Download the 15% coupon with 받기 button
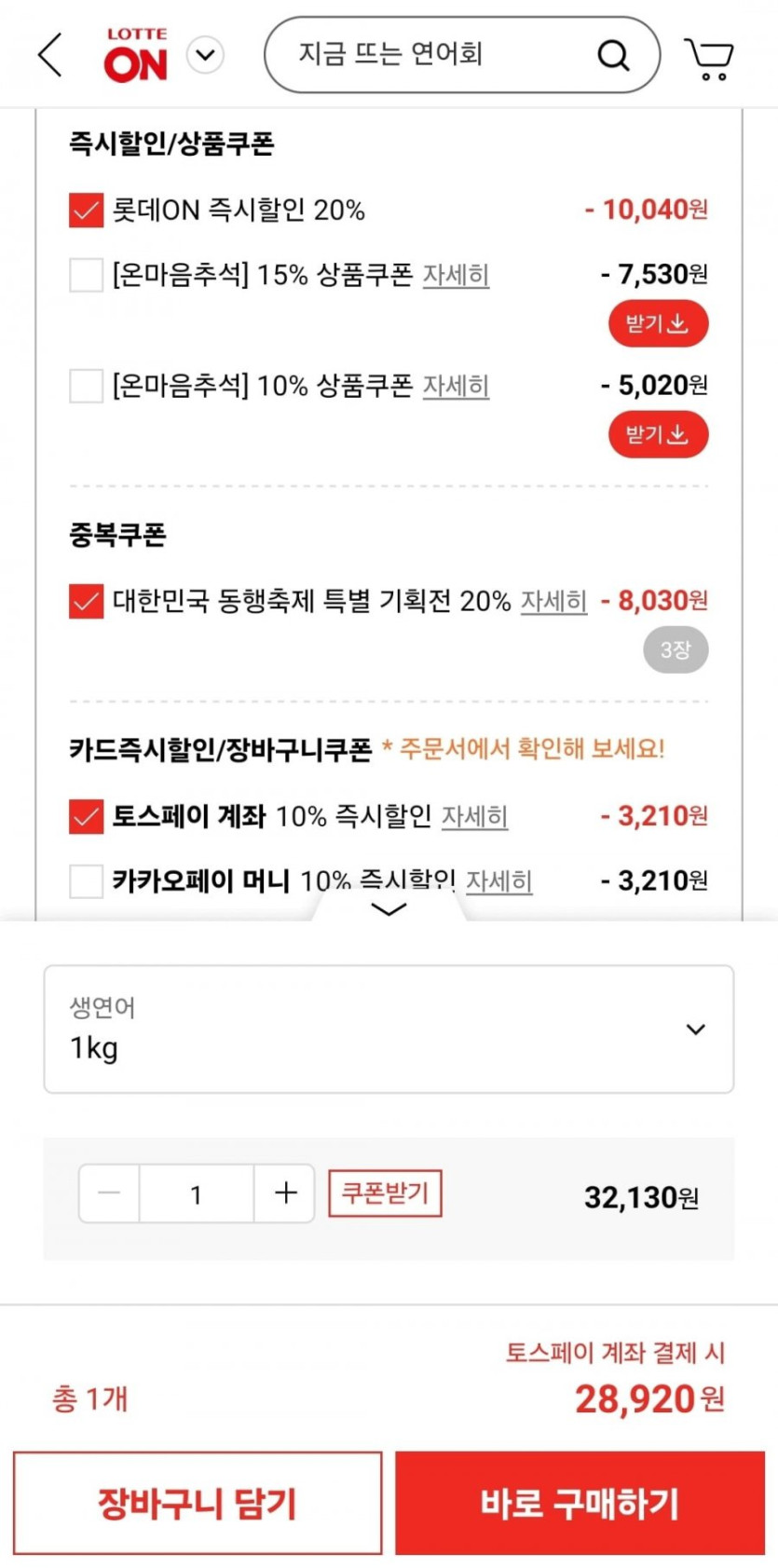 (658, 324)
